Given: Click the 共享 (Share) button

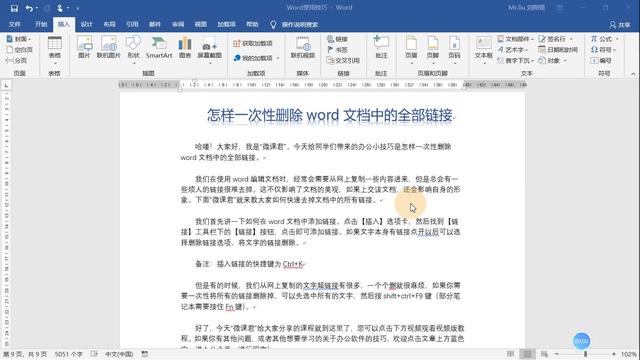Looking at the screenshot, I should pos(620,25).
